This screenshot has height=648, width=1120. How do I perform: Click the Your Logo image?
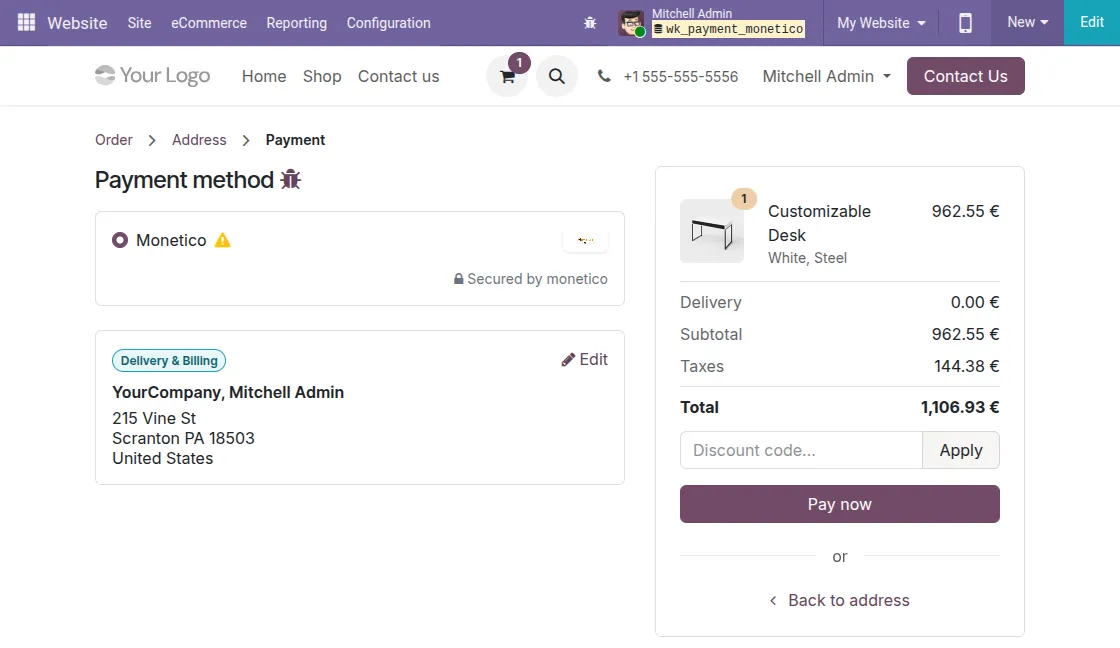pos(153,76)
